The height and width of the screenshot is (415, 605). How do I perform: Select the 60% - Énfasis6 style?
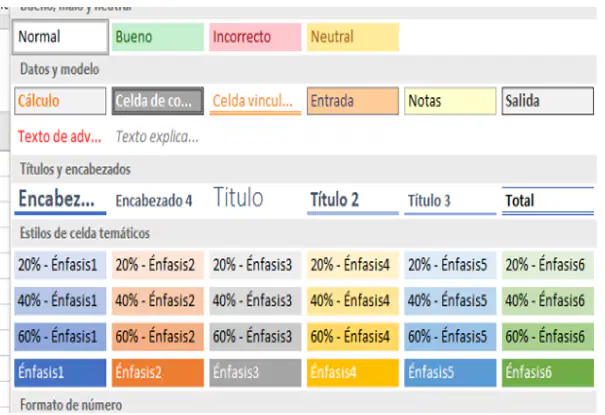coord(548,337)
